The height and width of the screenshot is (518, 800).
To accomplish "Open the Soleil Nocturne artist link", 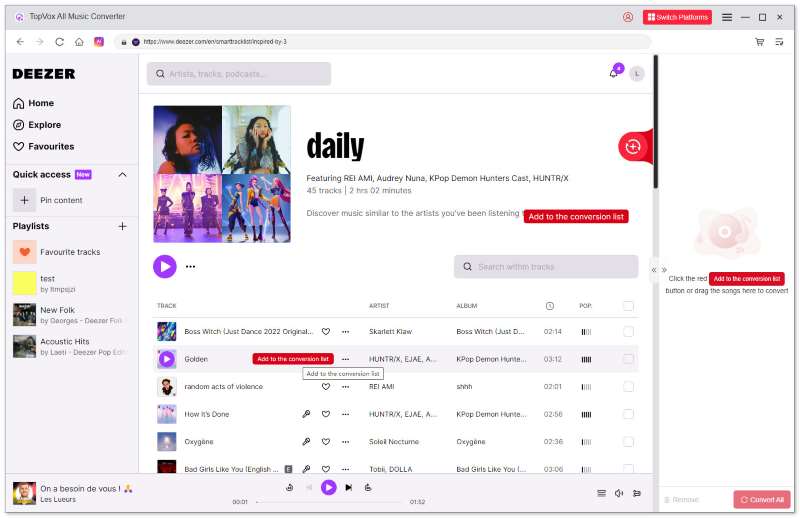I will pyautogui.click(x=394, y=442).
